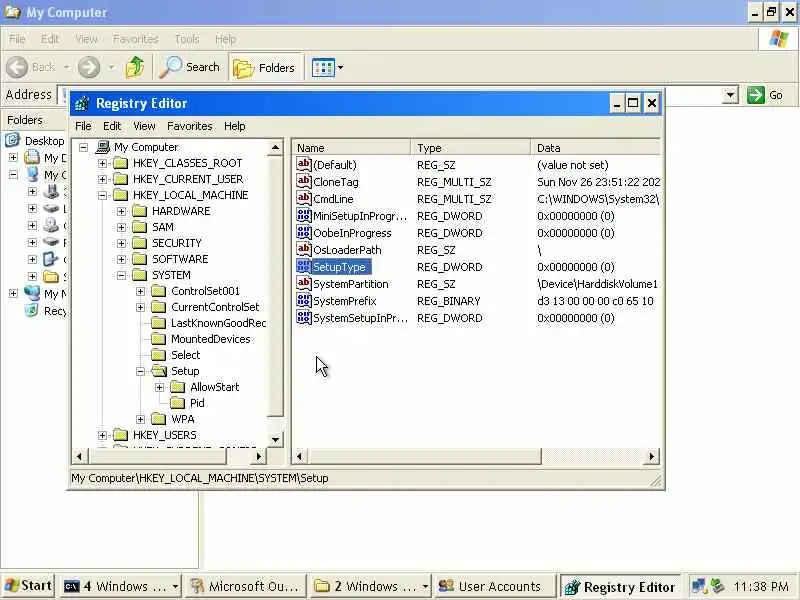
Task: Click the CloneTag string value icon
Action: click(x=304, y=181)
